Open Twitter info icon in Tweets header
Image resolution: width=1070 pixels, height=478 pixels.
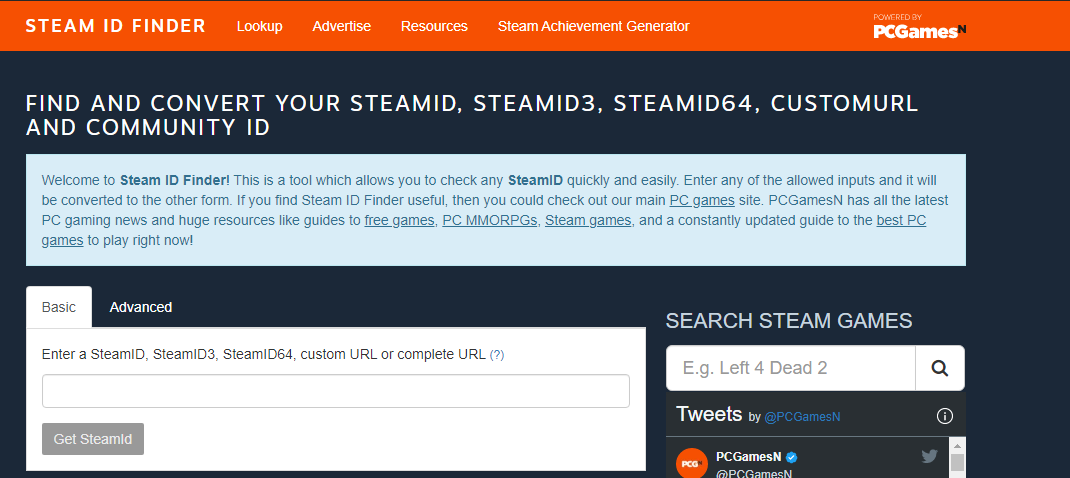coord(944,416)
